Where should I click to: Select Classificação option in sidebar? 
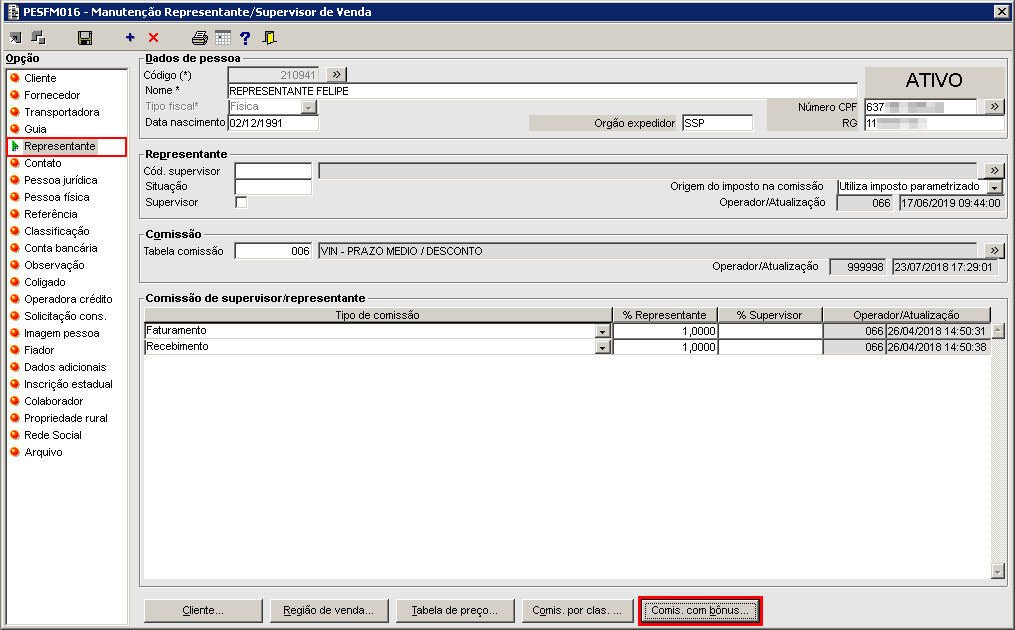pos(57,231)
